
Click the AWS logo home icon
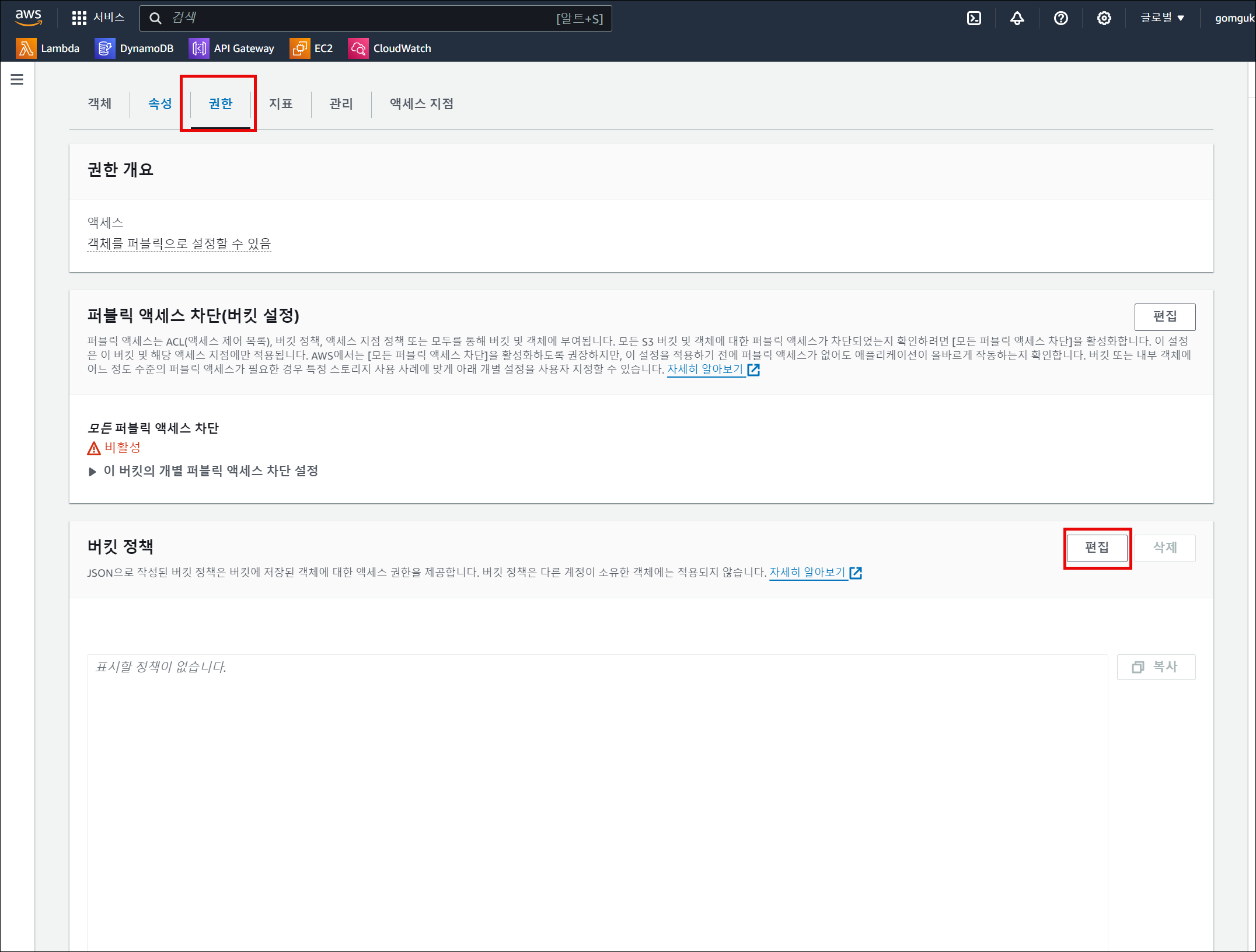[x=28, y=18]
